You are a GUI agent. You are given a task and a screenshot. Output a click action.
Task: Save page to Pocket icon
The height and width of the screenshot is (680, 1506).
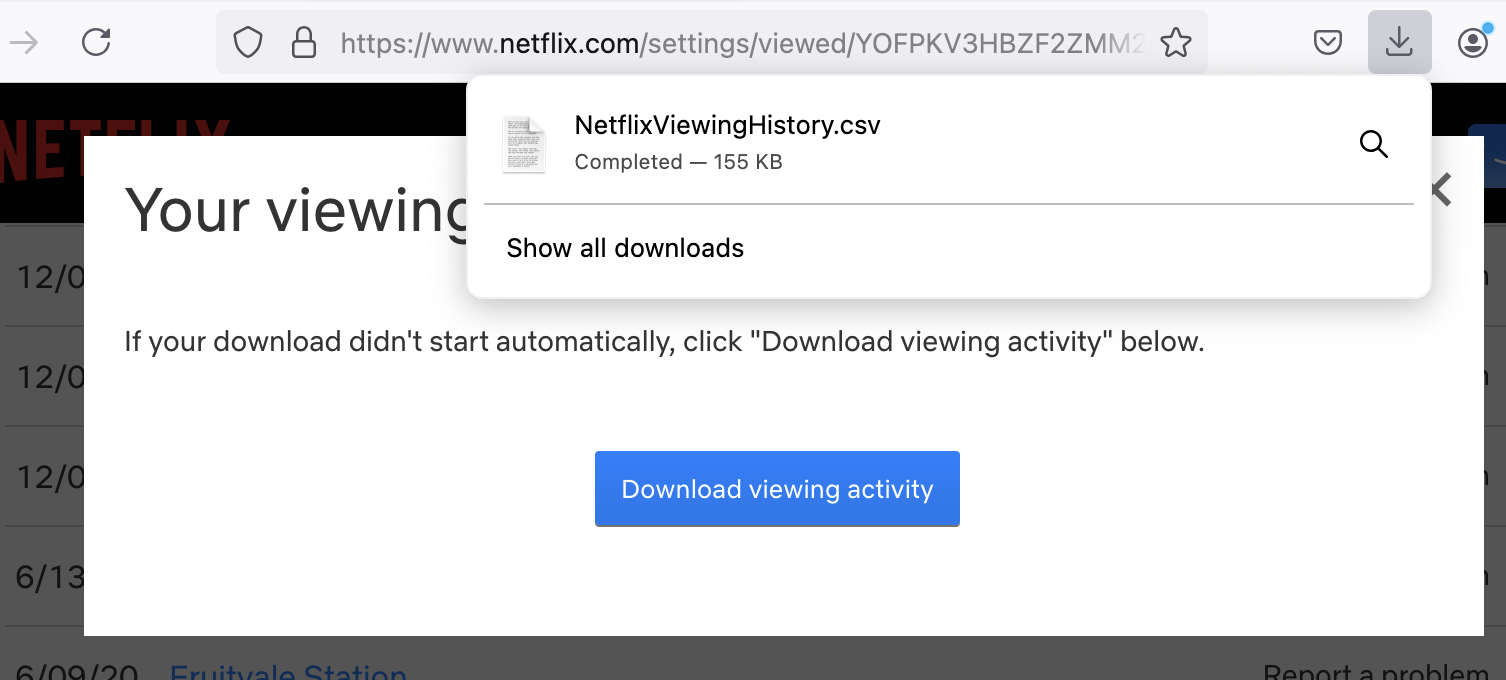click(x=1328, y=42)
